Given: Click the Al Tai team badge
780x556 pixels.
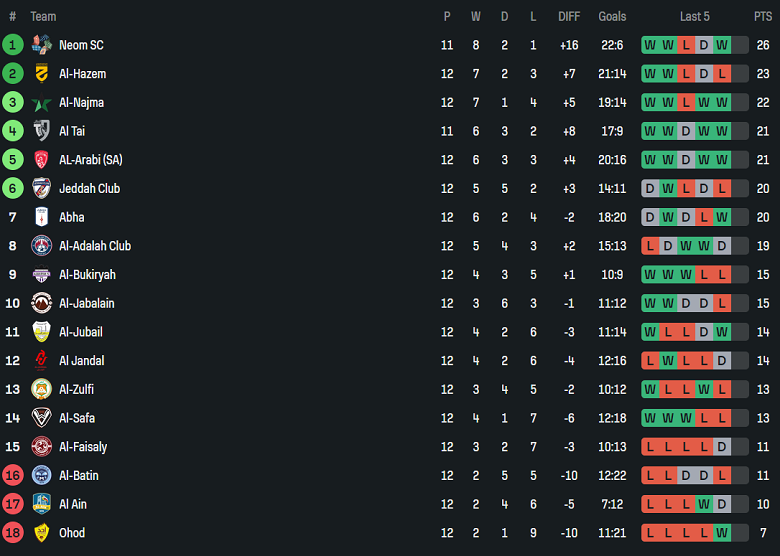Looking at the screenshot, I should click(41, 131).
